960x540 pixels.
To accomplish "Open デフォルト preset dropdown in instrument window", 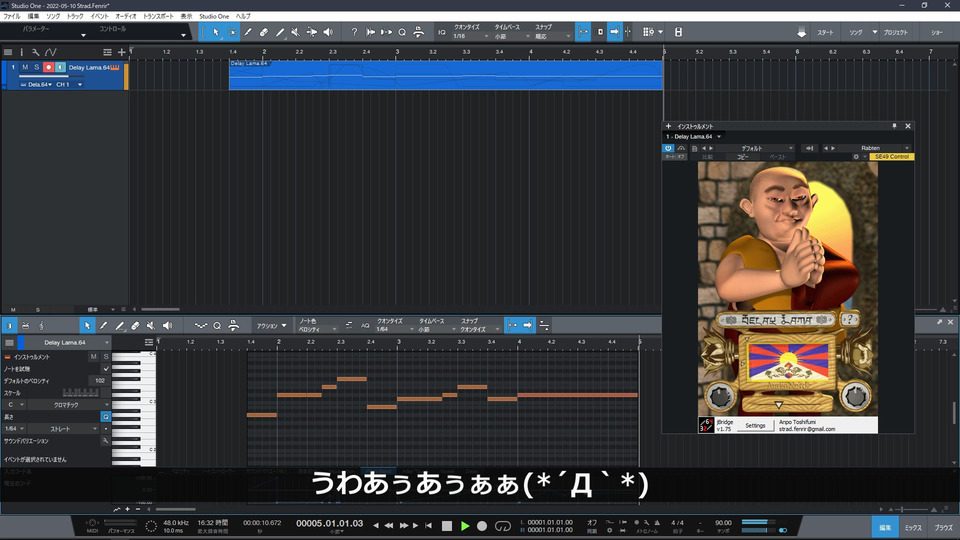I will pos(756,148).
